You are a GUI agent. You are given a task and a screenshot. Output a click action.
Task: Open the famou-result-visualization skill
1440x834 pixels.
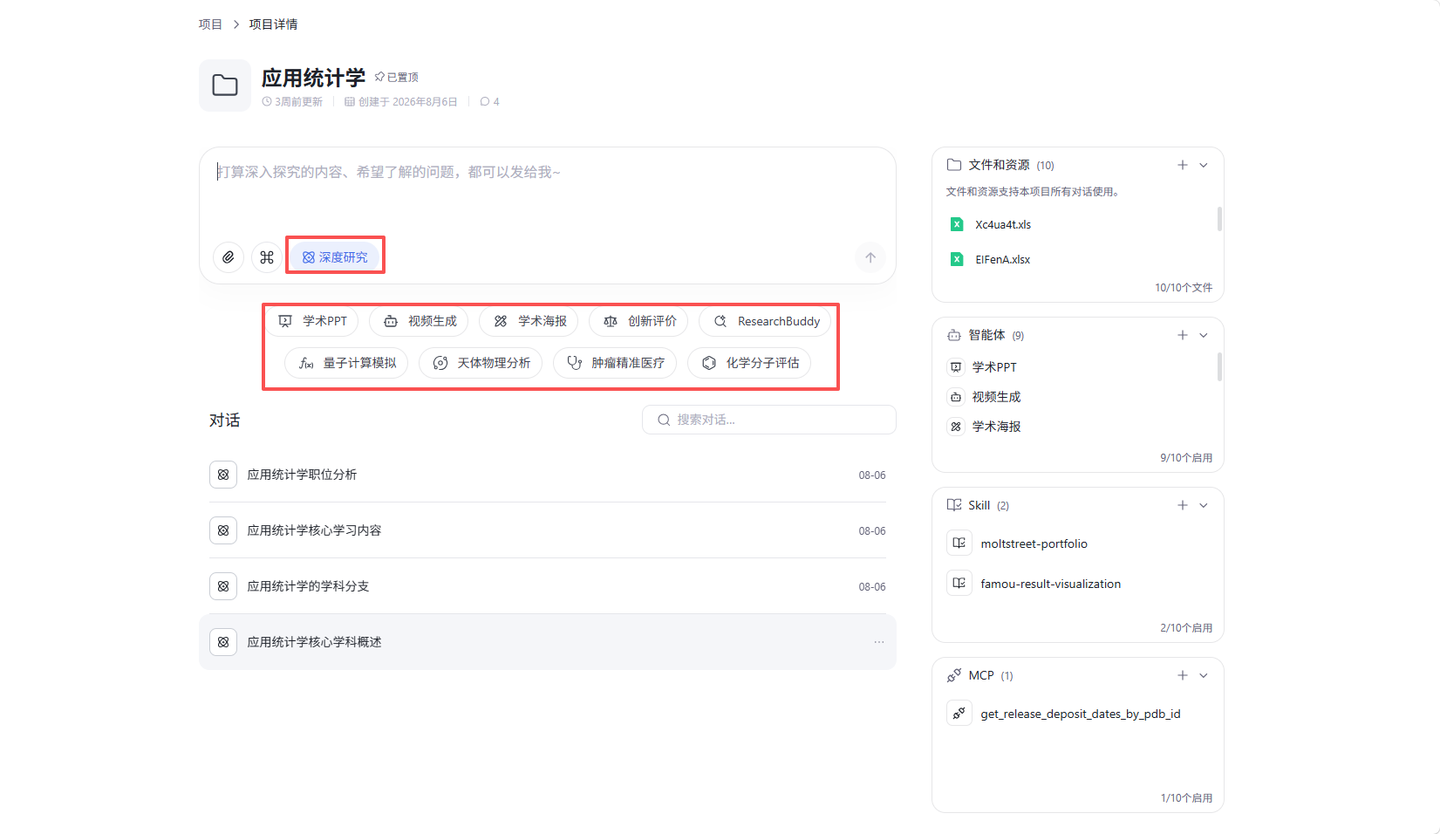(1051, 584)
